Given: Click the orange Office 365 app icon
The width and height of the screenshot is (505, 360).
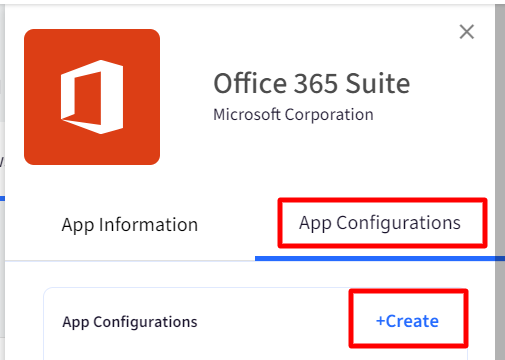Looking at the screenshot, I should pyautogui.click(x=92, y=97).
